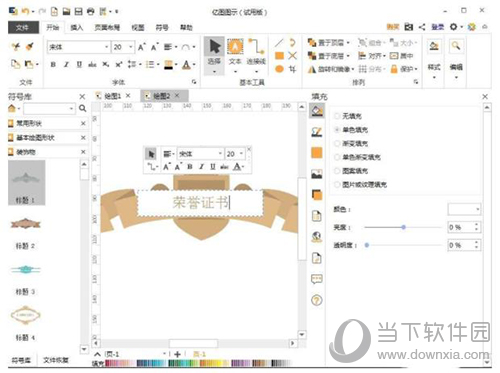Toggle Underline in the ribbon font group
This screenshot has height=373, width=500.
[79, 65]
